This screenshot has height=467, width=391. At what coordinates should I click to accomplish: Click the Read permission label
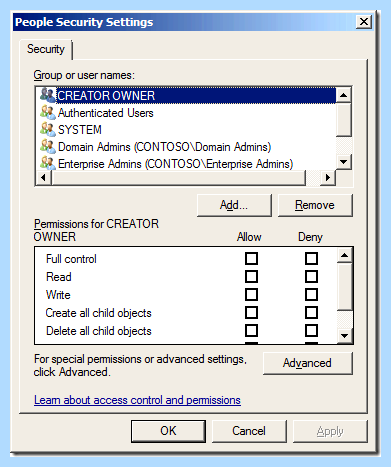[x=59, y=277]
